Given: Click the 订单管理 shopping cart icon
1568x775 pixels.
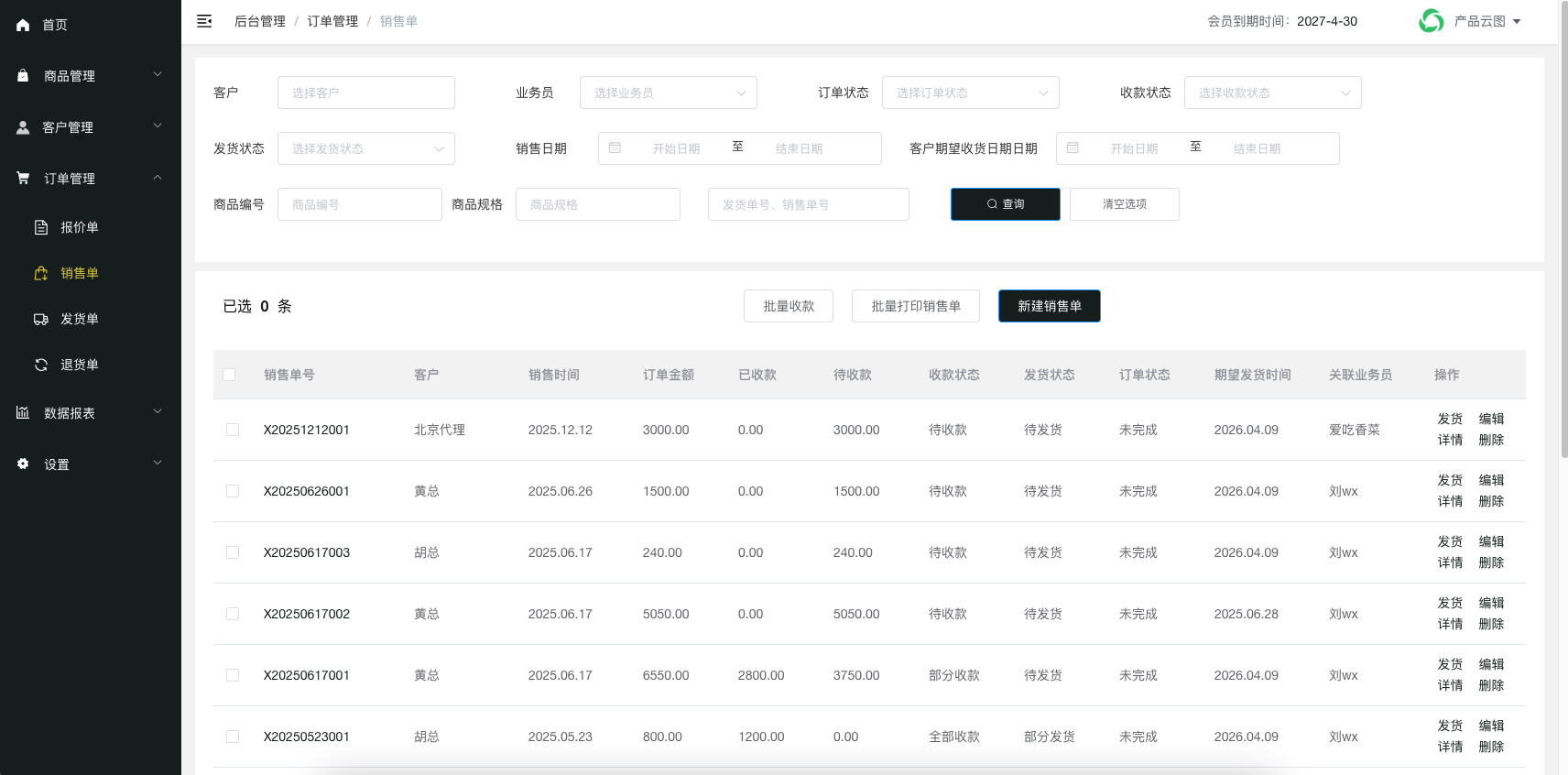Looking at the screenshot, I should pyautogui.click(x=23, y=178).
